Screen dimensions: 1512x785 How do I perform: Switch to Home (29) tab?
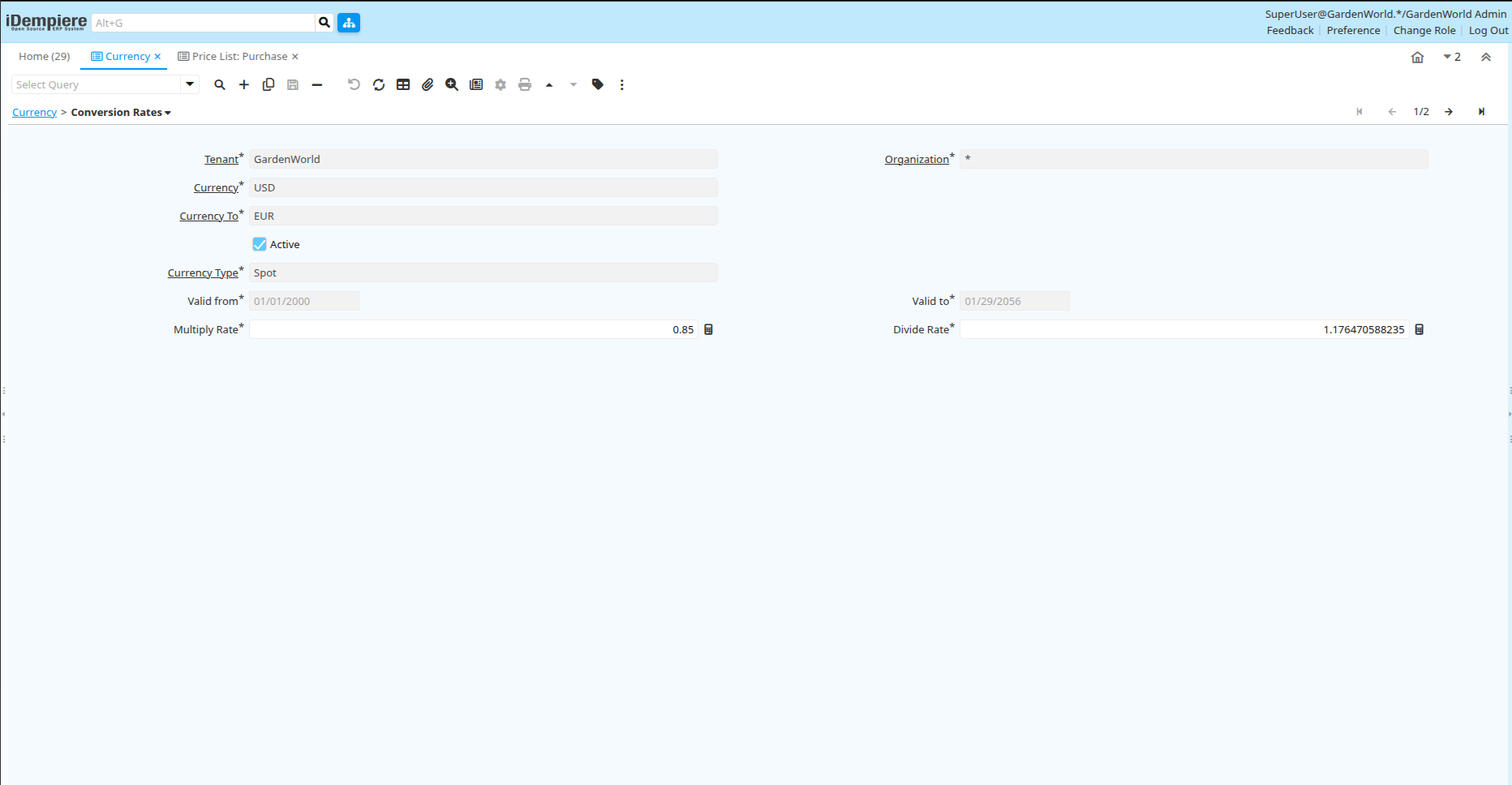click(x=45, y=56)
